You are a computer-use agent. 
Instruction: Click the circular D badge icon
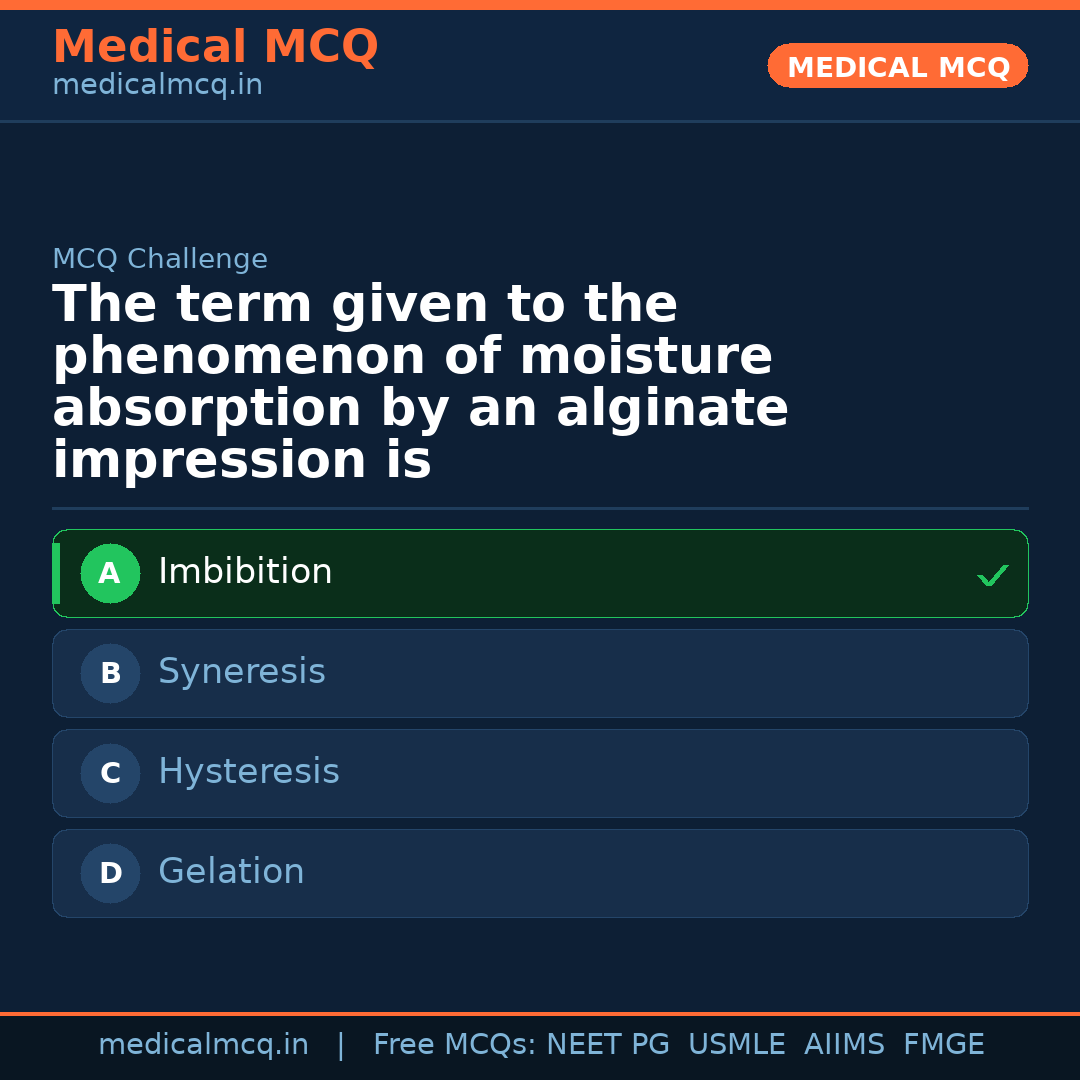tap(110, 873)
